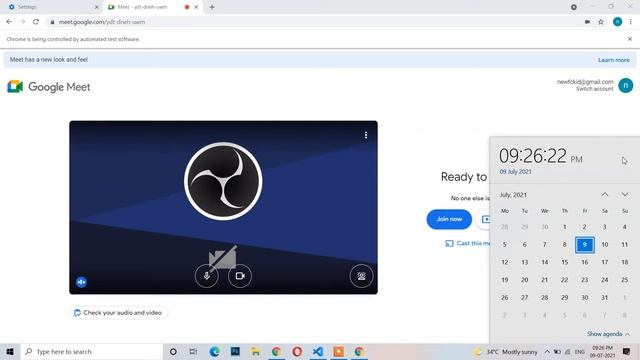Image resolution: width=640 pixels, height=360 pixels.
Task: Open visual effects button in preview
Action: click(x=361, y=276)
